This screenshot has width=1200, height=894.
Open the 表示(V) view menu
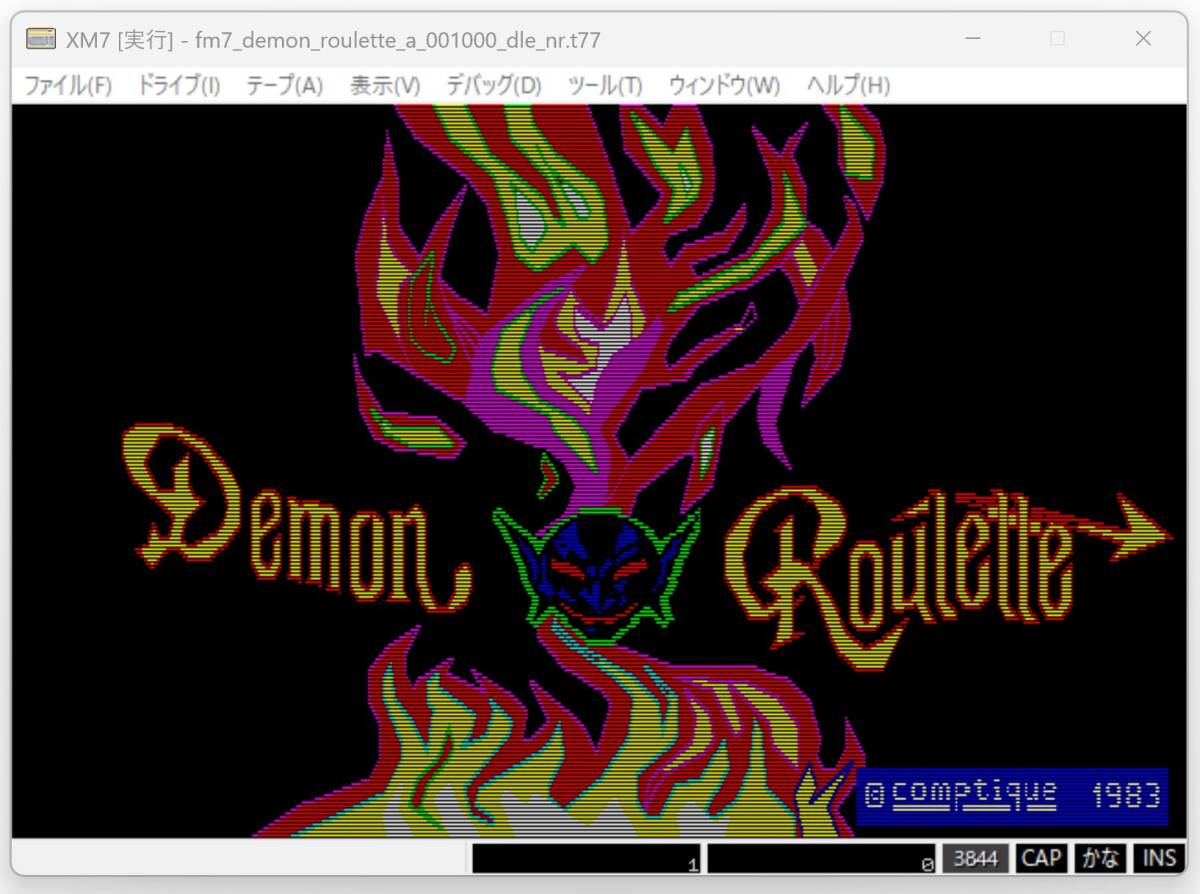(x=384, y=86)
